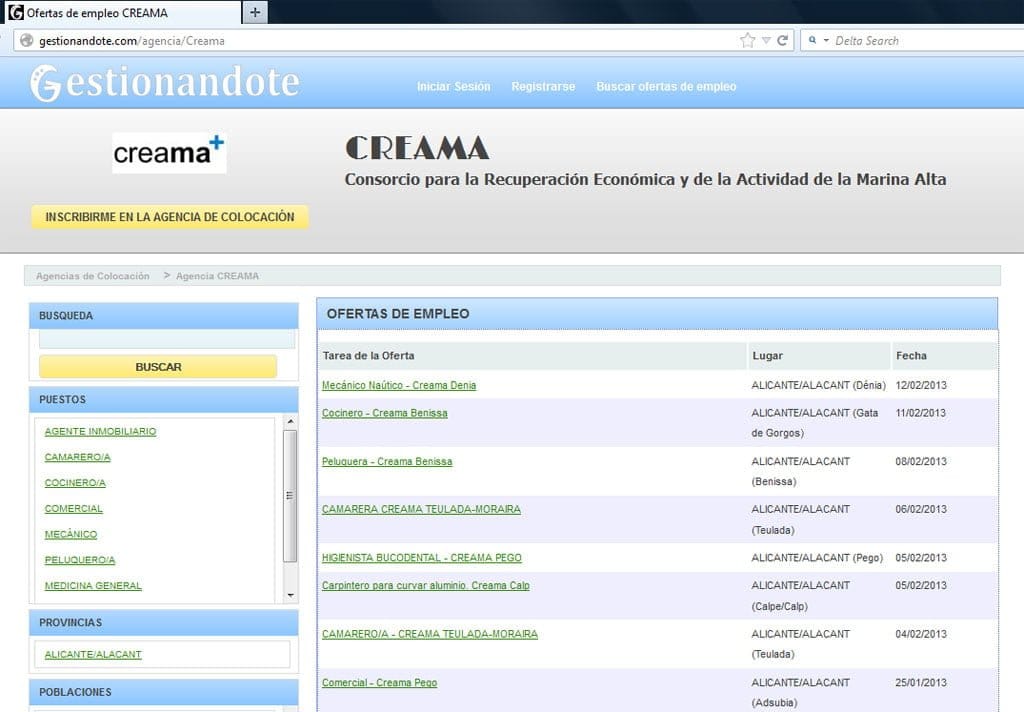Click the reload page icon
This screenshot has height=712, width=1024.
tap(782, 41)
